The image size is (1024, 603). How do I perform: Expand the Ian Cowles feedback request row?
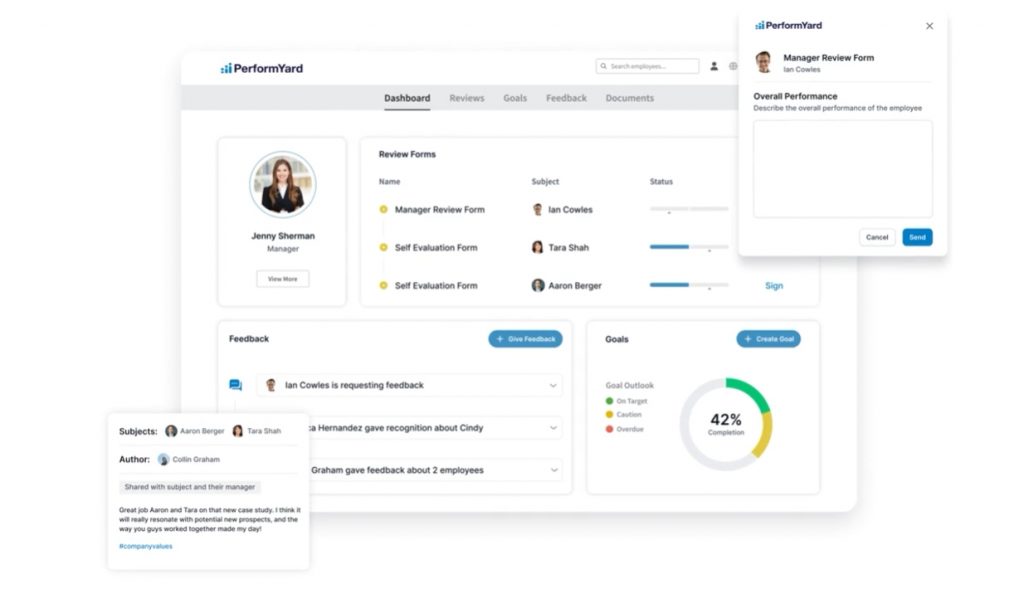pyautogui.click(x=553, y=385)
